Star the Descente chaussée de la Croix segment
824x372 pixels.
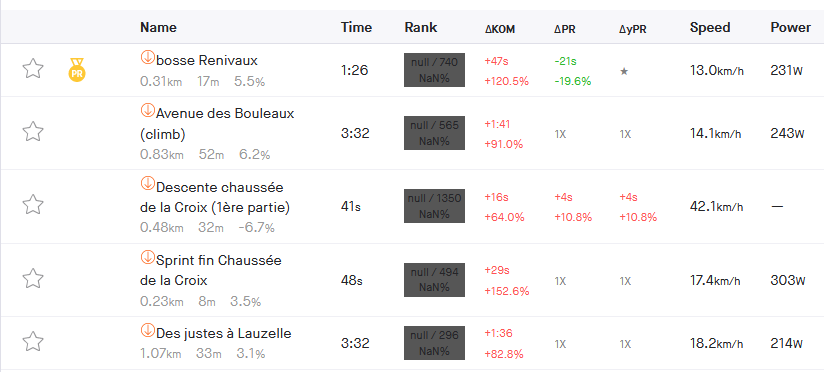click(33, 204)
